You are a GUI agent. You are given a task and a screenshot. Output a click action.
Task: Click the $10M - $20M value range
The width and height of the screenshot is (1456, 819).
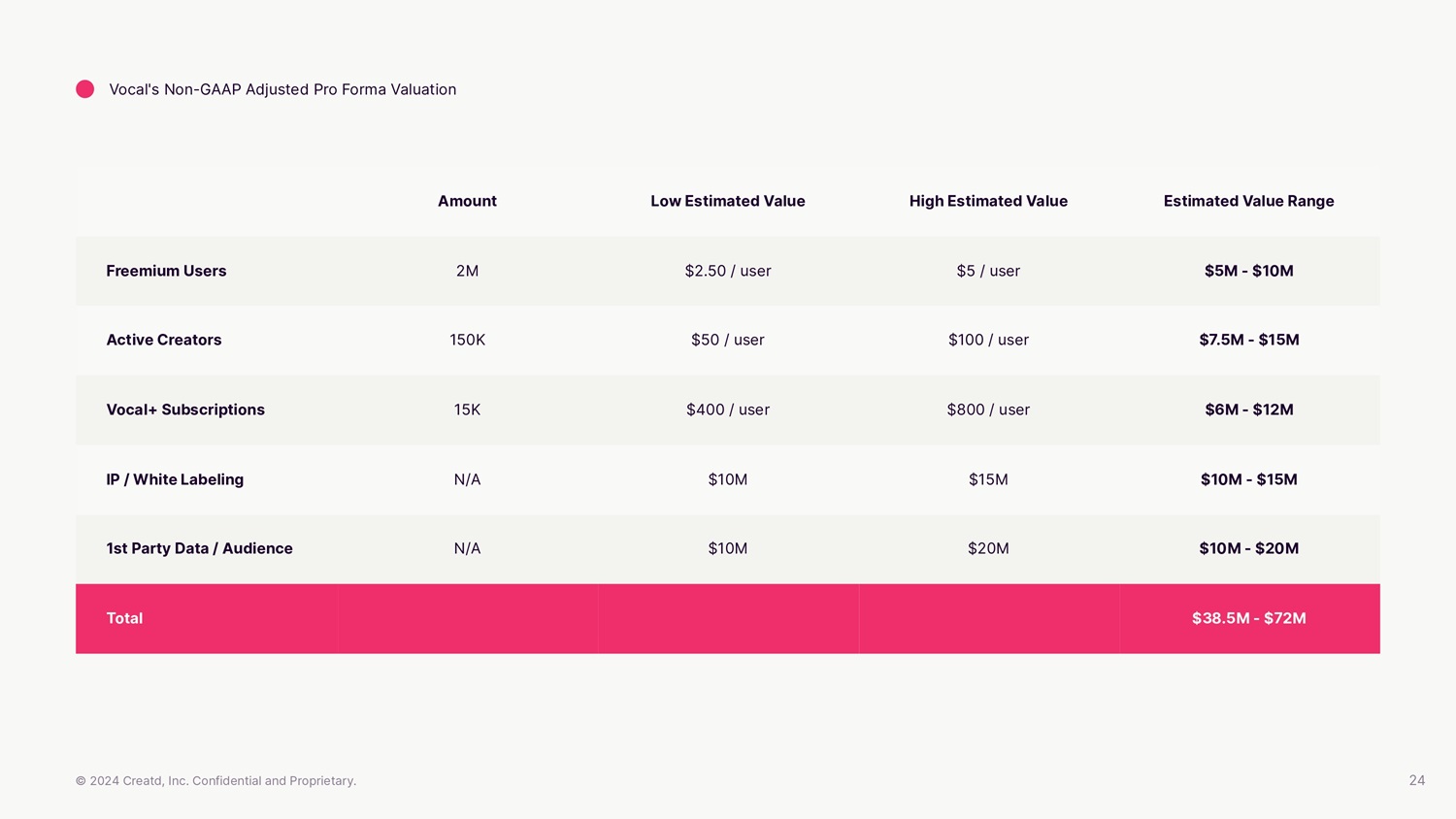1248,548
